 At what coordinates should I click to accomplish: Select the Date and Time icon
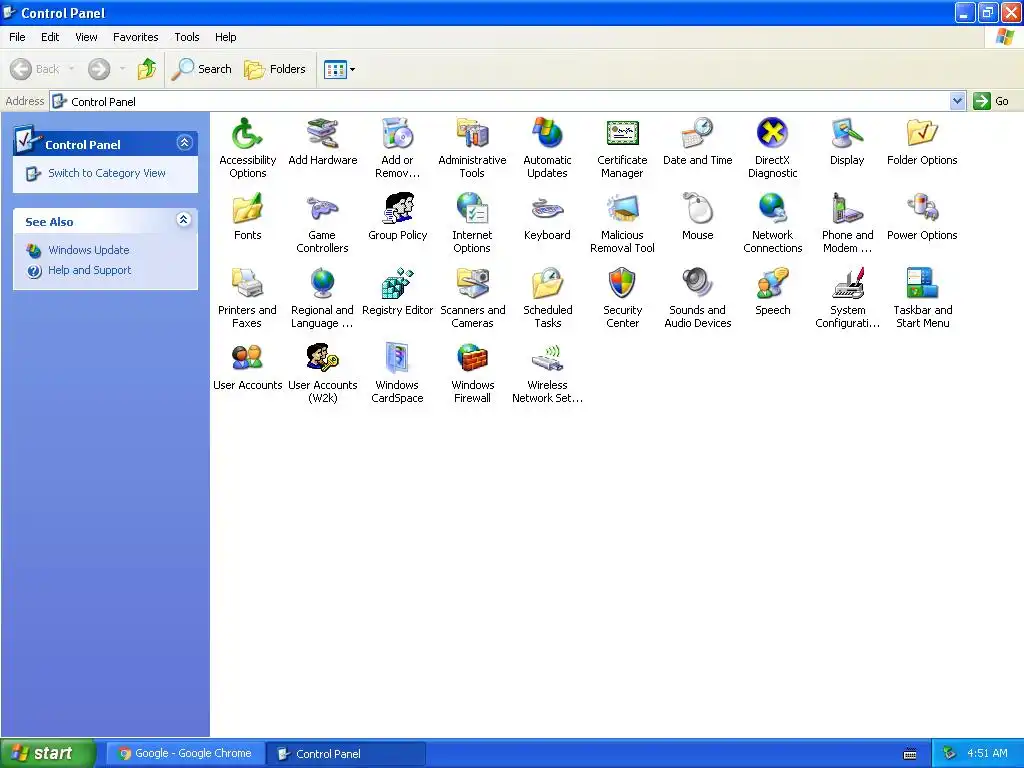[697, 133]
